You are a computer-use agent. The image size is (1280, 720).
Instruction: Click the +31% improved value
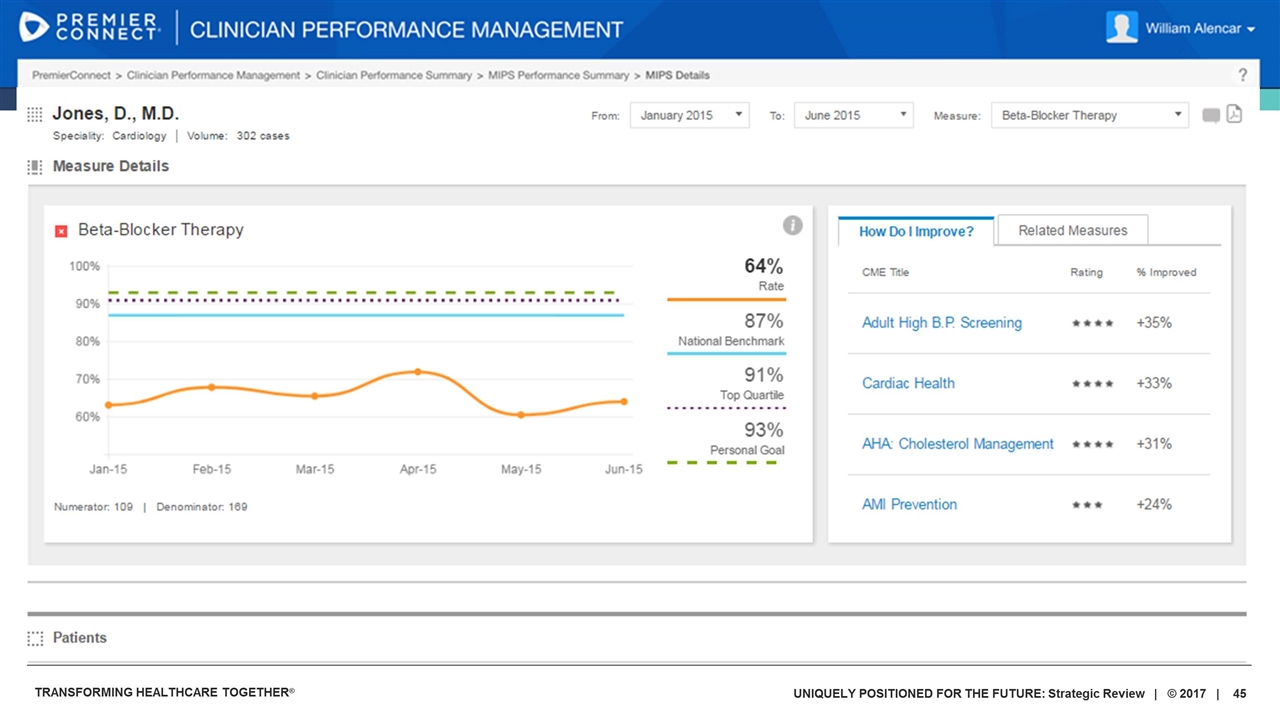click(1154, 444)
